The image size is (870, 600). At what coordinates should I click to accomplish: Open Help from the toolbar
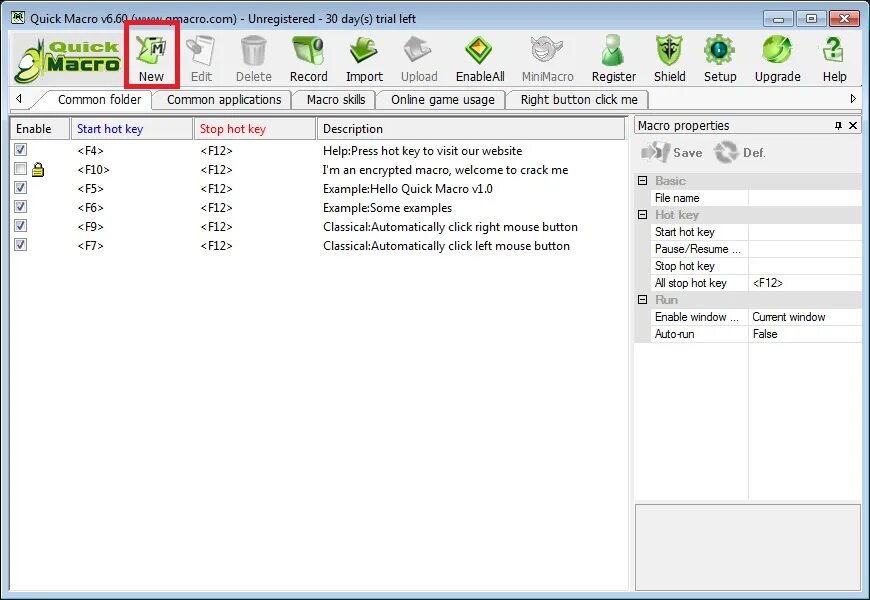click(834, 58)
